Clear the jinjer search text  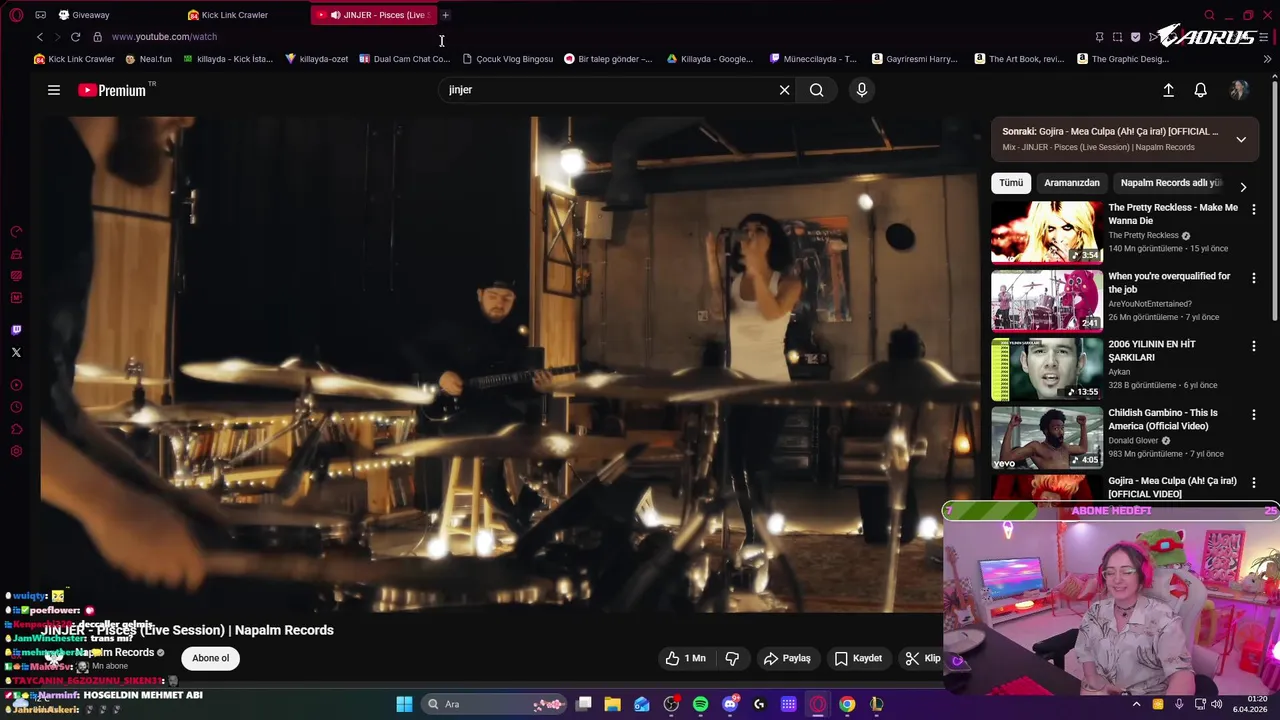point(784,90)
